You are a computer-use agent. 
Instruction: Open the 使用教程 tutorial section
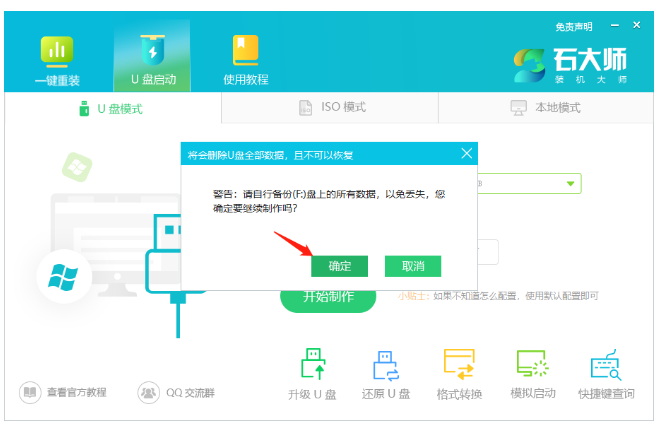pos(245,58)
